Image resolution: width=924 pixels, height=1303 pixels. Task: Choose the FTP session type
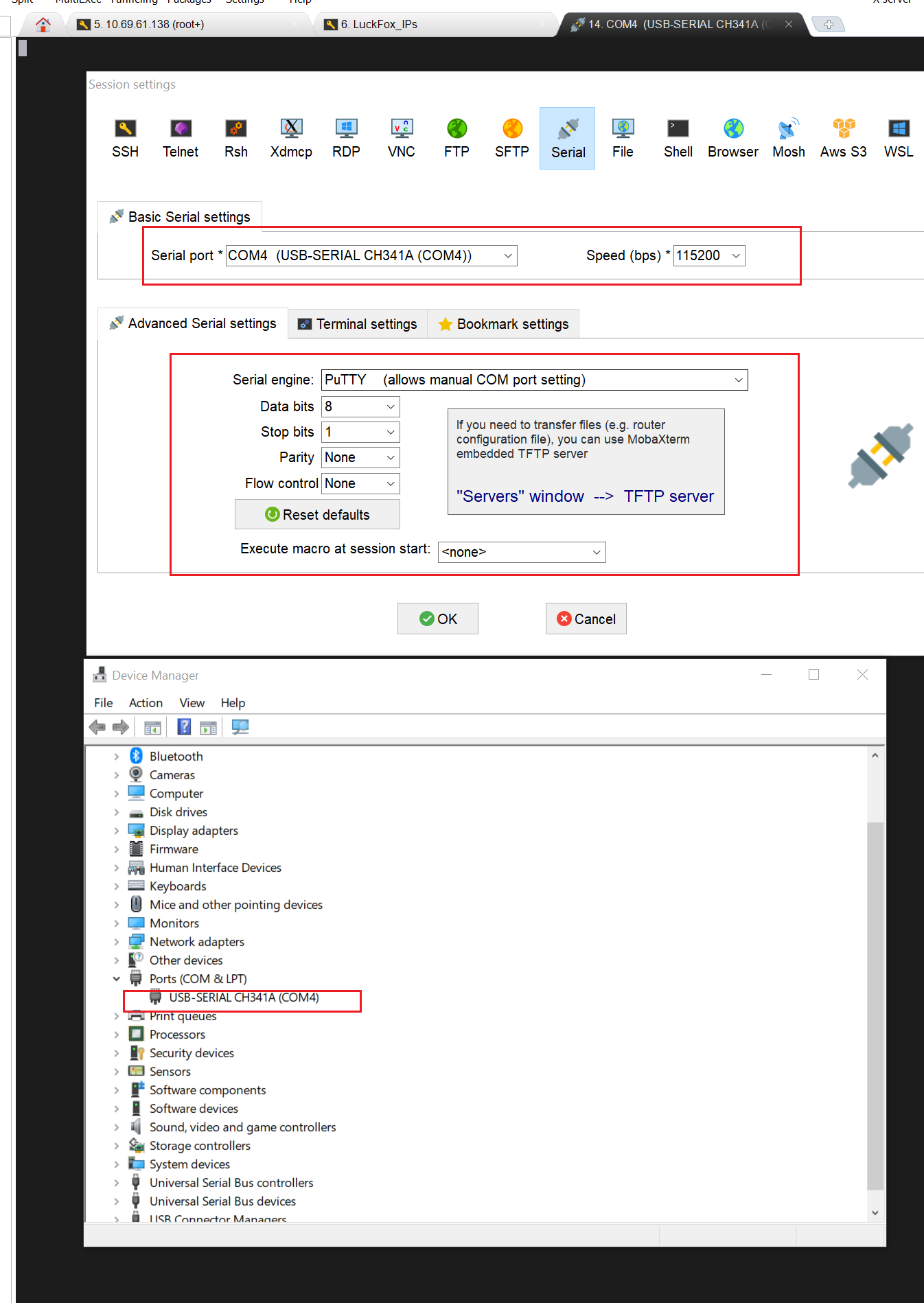coord(457,138)
